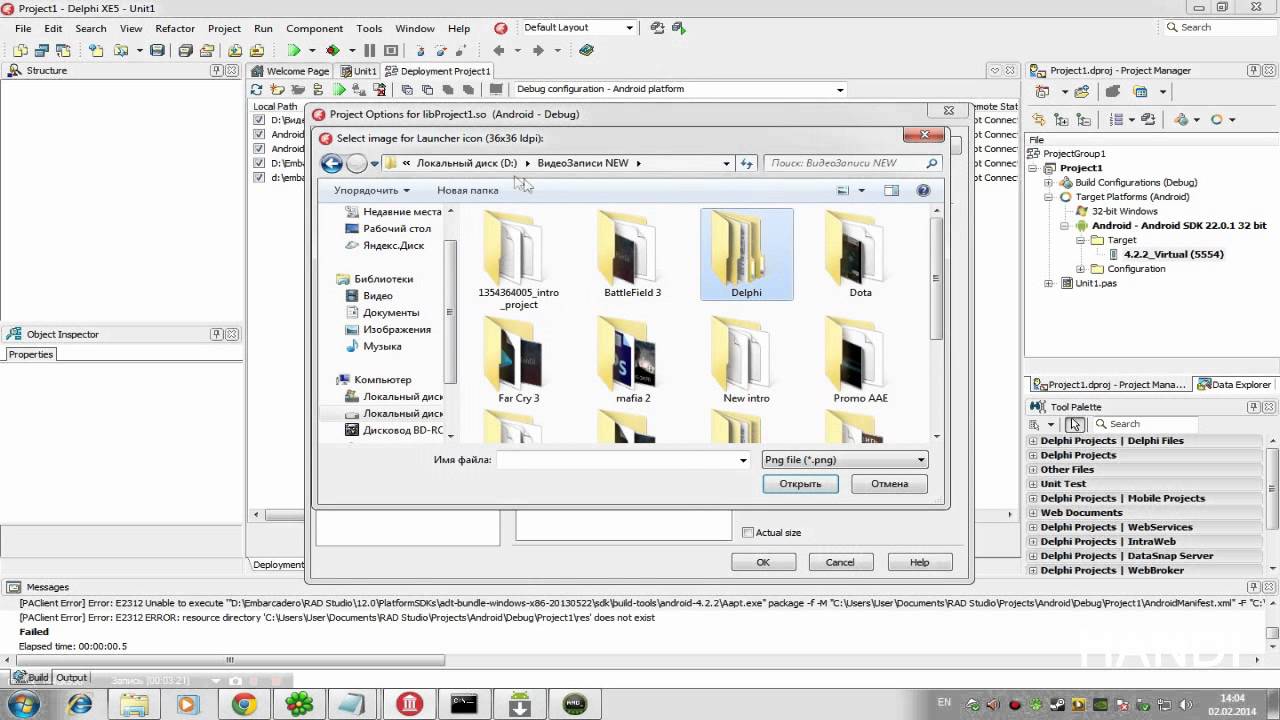This screenshot has width=1280, height=720.
Task: Switch to the Welcome Page tab
Action: click(290, 71)
